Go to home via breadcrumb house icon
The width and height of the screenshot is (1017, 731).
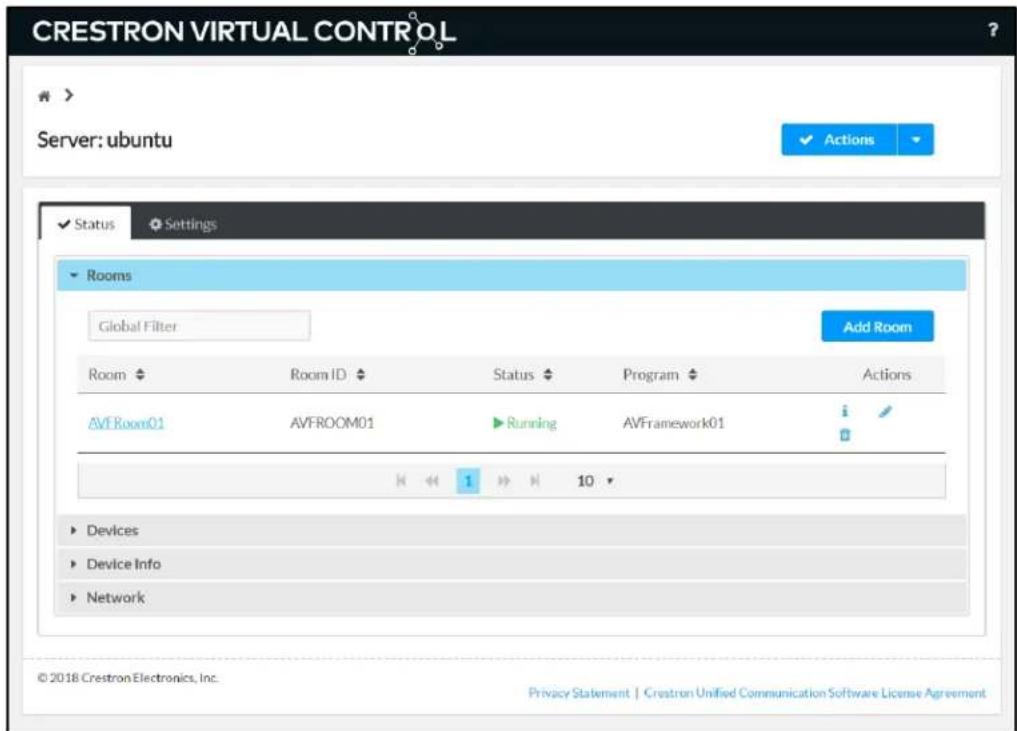tap(44, 97)
